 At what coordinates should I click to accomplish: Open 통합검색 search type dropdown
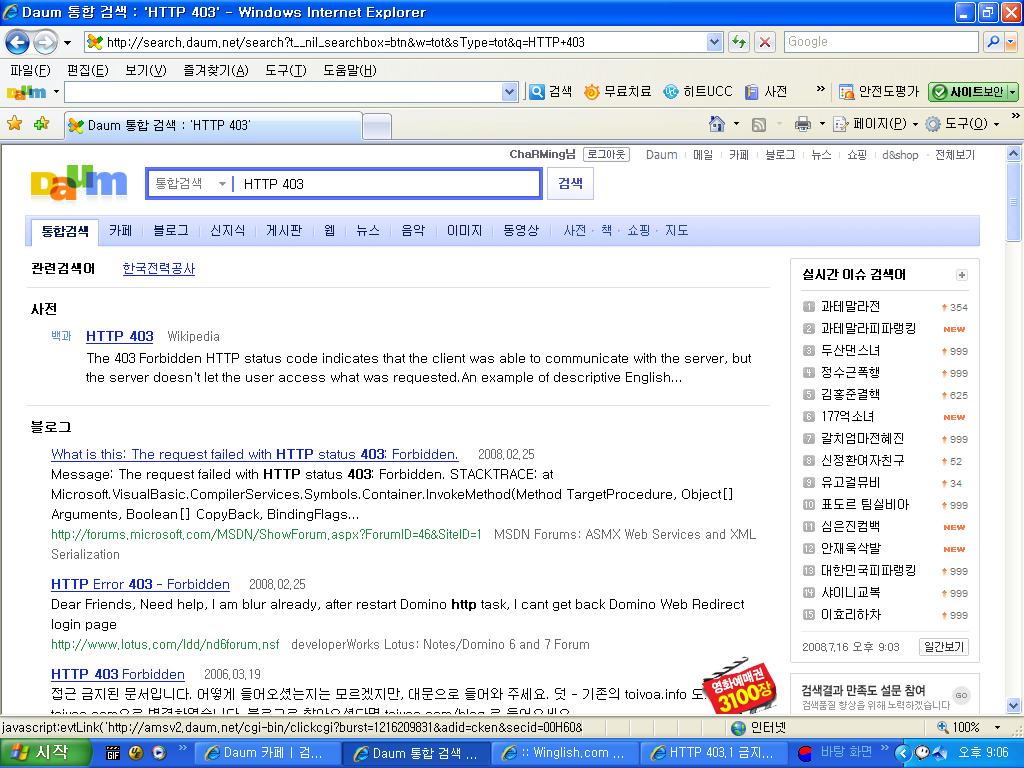click(x=222, y=184)
